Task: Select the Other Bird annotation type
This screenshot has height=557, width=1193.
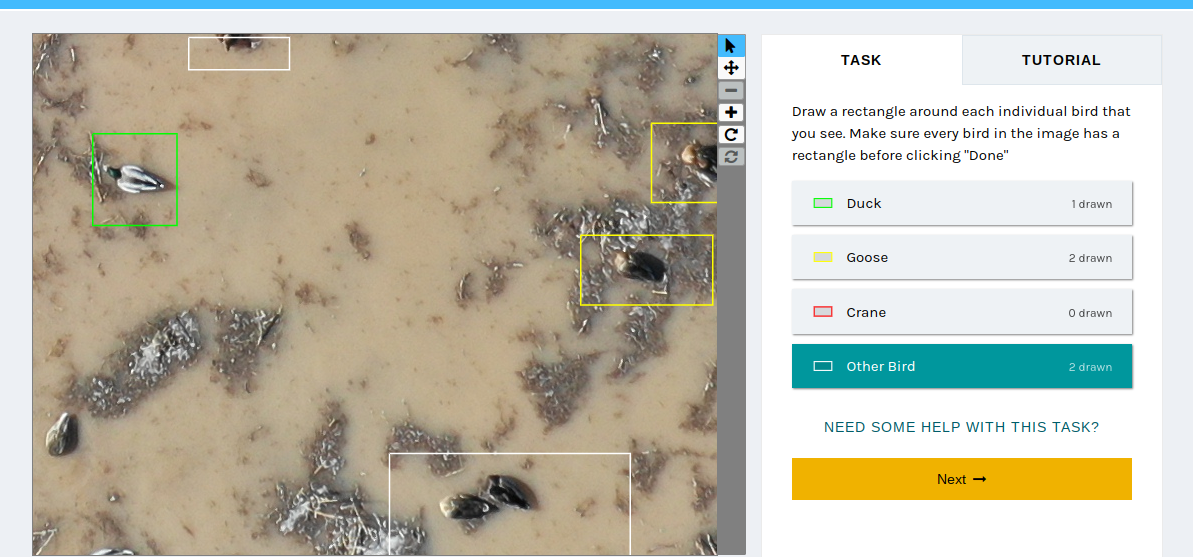Action: [x=962, y=366]
